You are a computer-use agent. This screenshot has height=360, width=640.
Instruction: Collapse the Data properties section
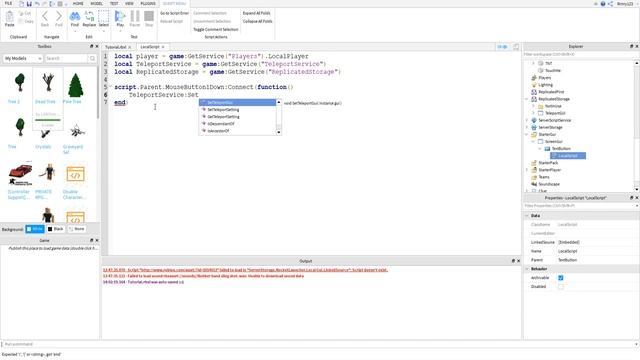tap(527, 216)
